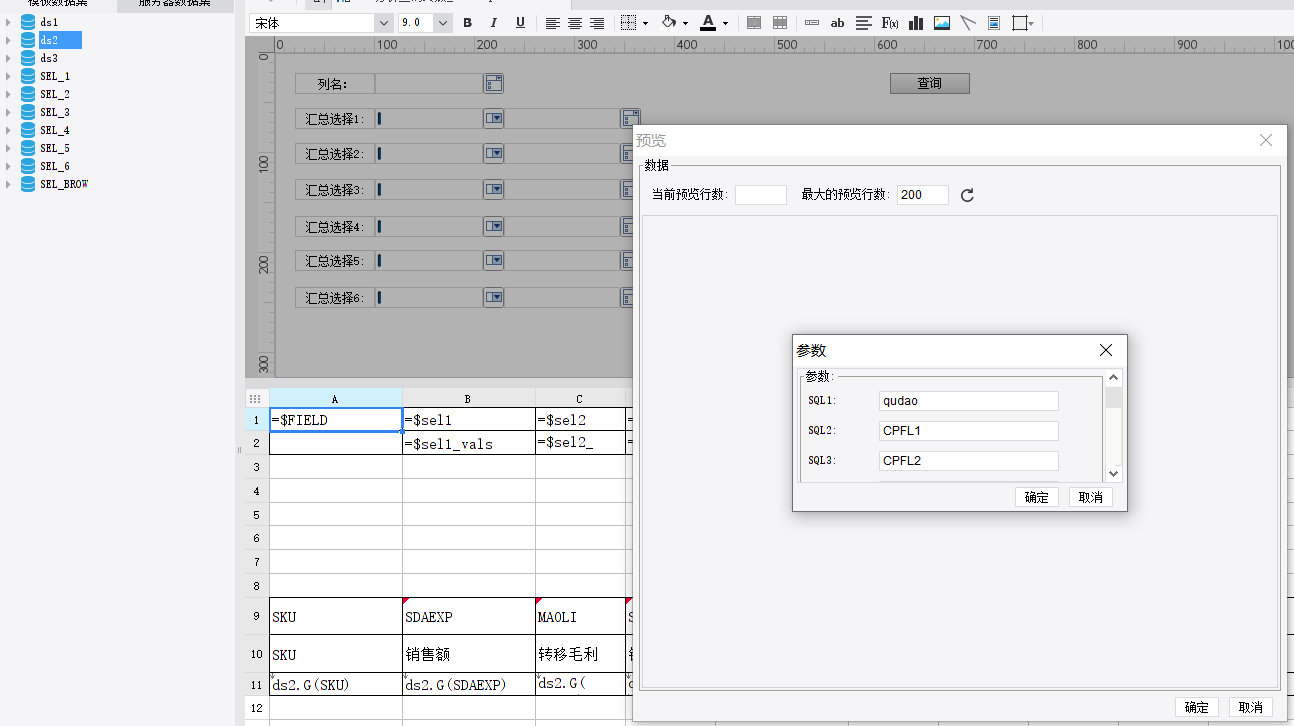Click SQL2 parameter field CPFL1

point(968,431)
